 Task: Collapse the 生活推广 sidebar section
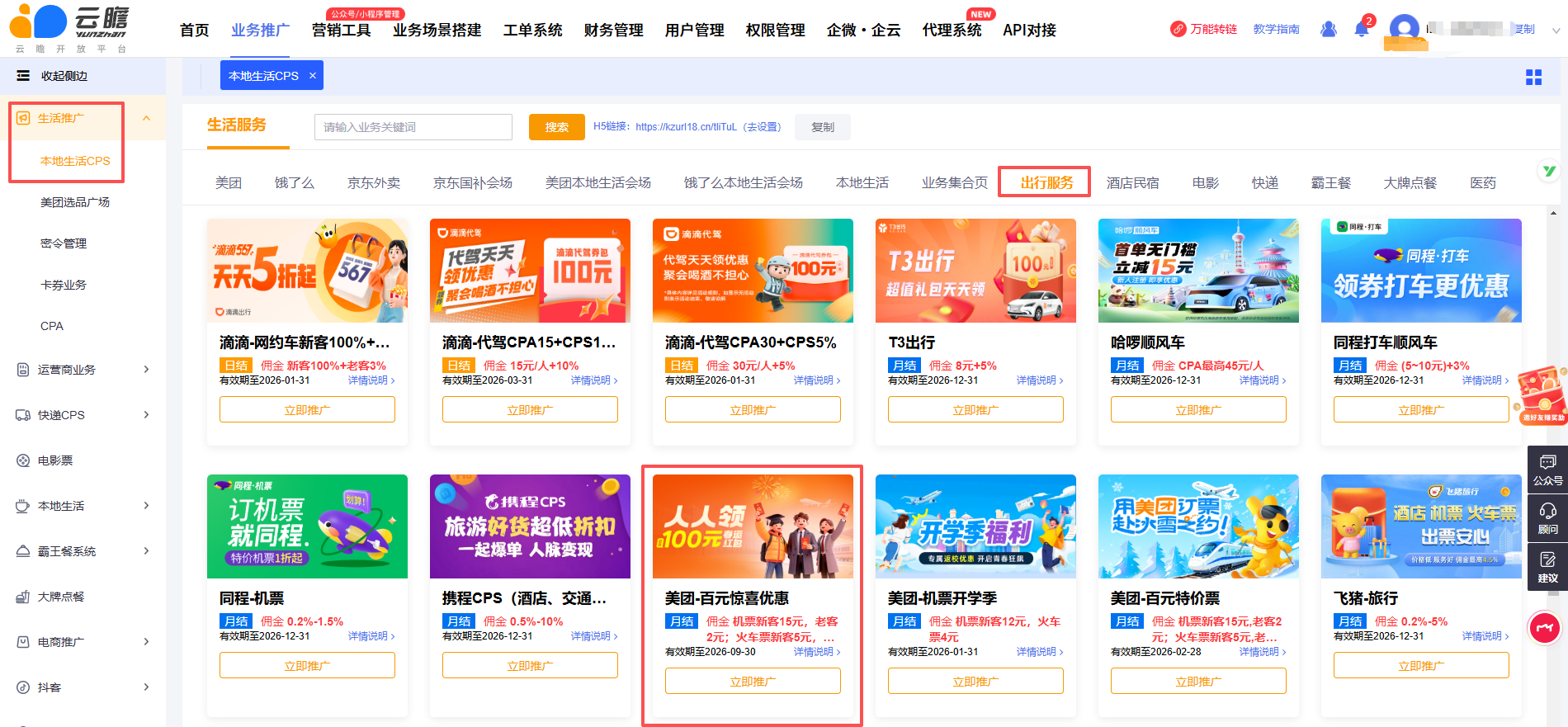tap(146, 118)
